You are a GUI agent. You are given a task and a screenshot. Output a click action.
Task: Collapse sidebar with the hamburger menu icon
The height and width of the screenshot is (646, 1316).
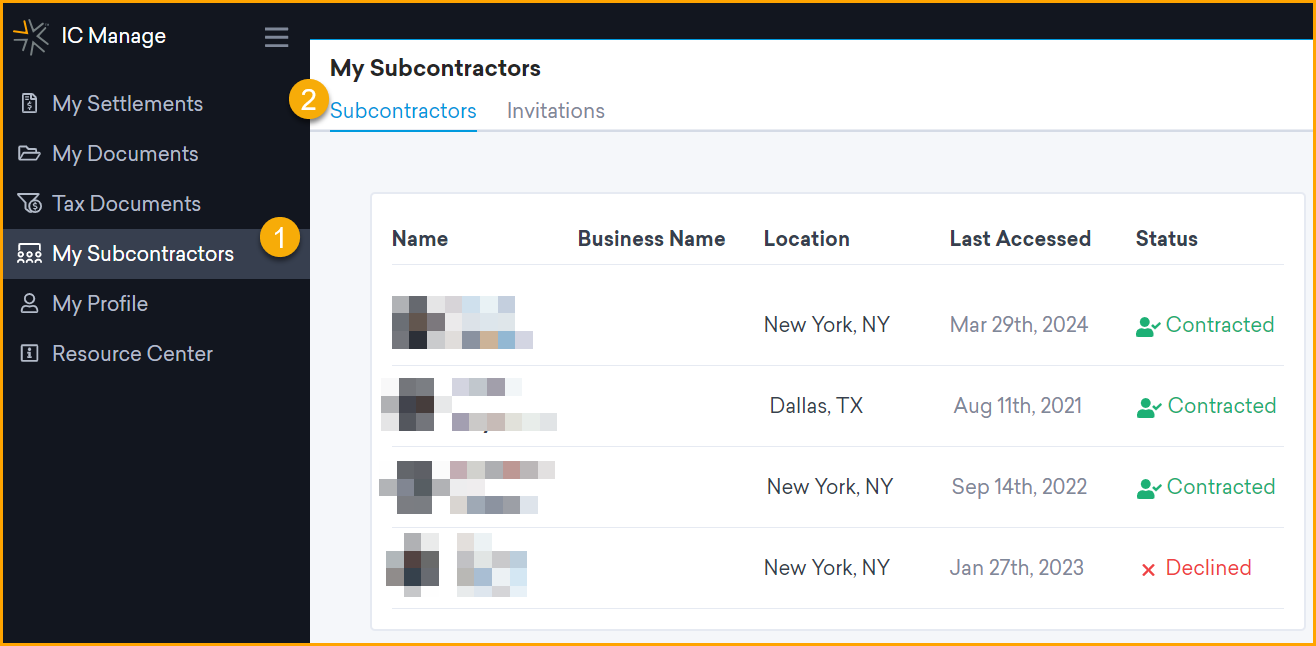(x=276, y=38)
